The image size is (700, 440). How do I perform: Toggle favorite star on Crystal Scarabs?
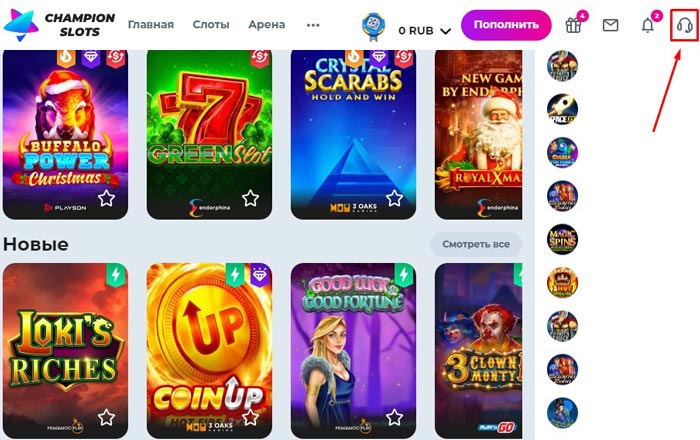(x=395, y=198)
